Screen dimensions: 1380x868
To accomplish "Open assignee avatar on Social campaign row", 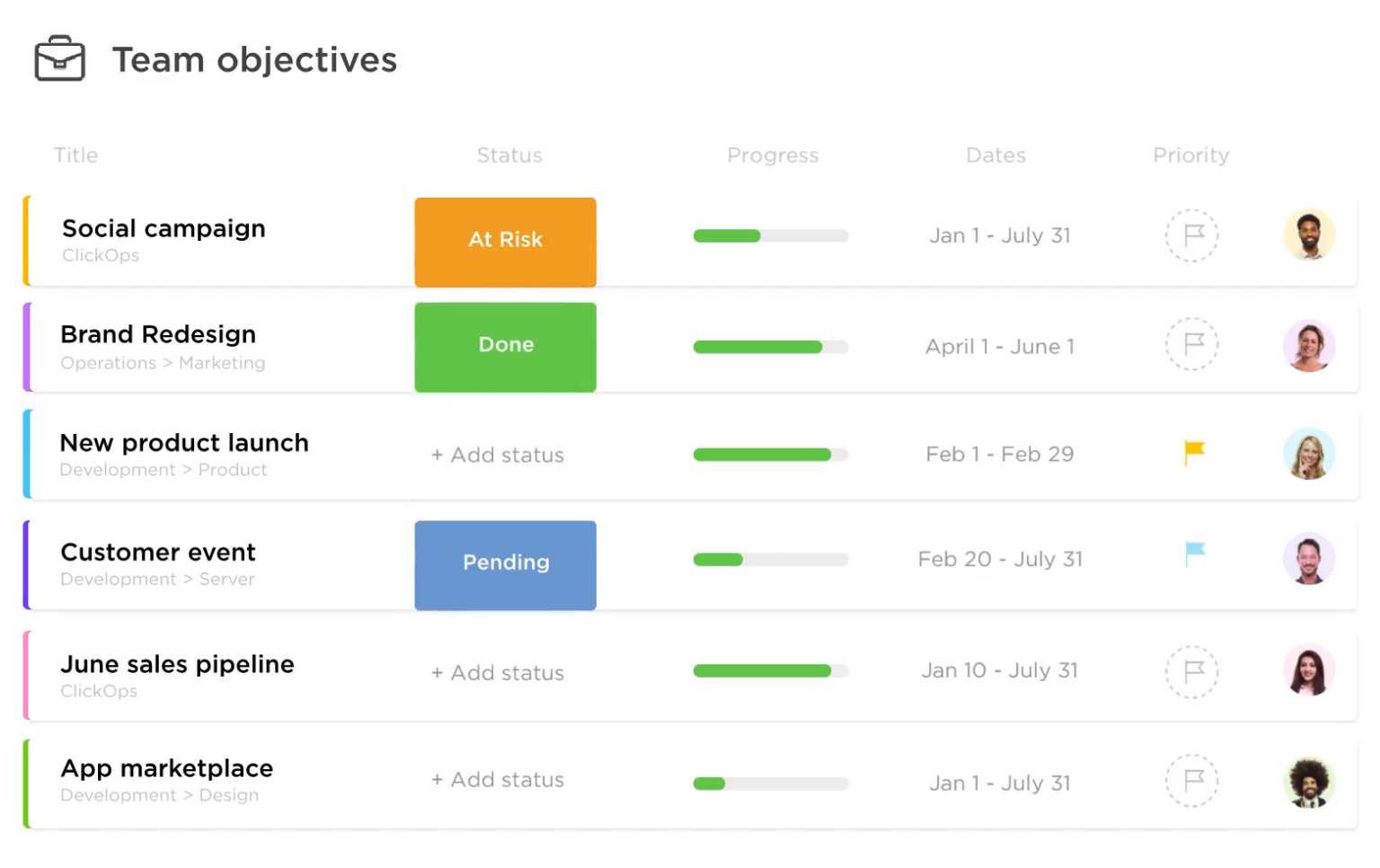I will (x=1308, y=235).
